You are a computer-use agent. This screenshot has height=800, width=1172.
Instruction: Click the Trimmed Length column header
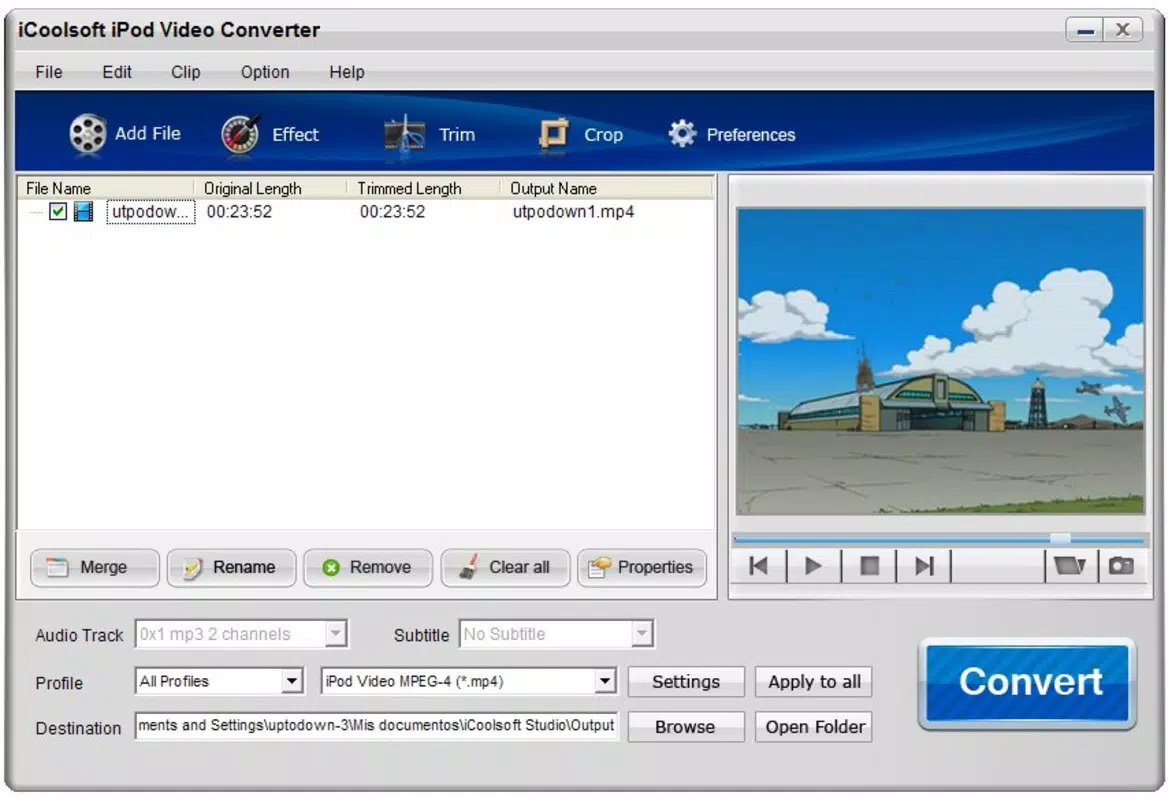click(425, 188)
